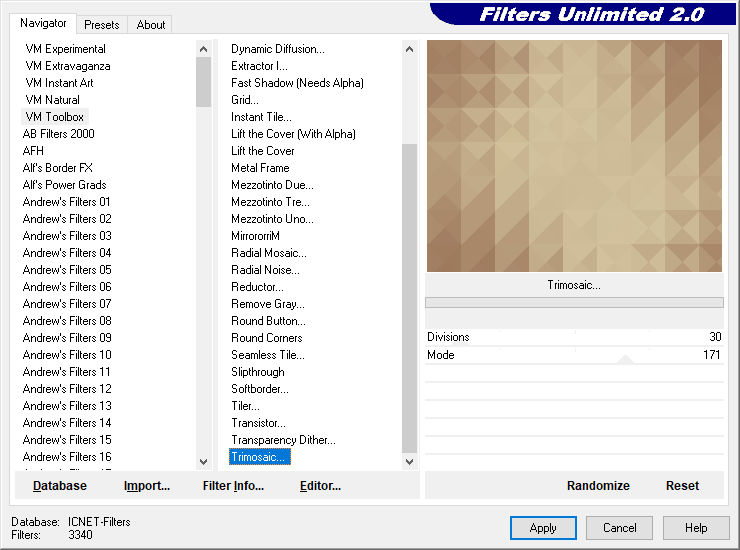Open the About tab

[151, 25]
